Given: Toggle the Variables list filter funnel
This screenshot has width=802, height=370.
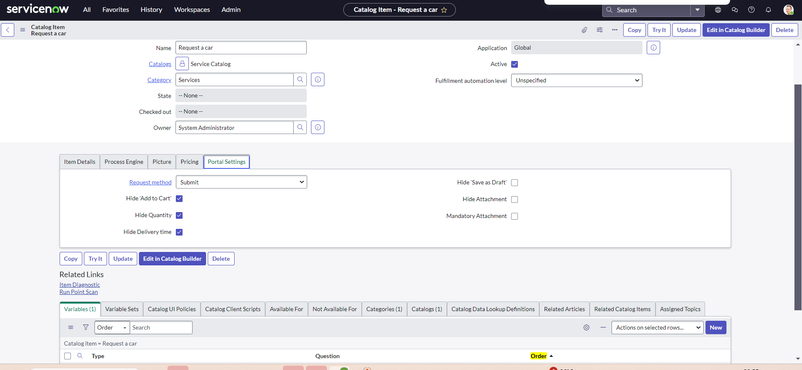Looking at the screenshot, I should [85, 328].
